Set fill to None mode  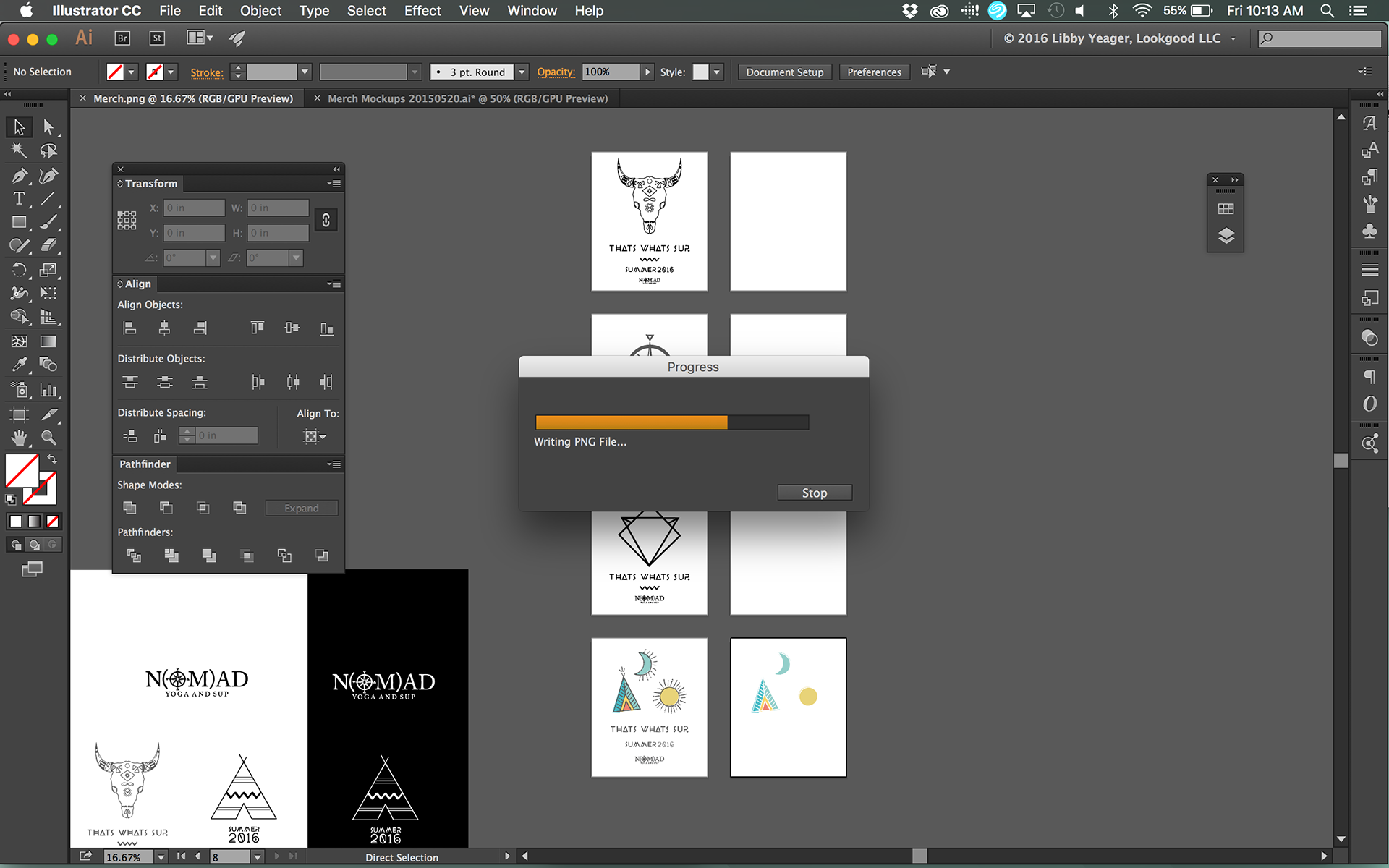click(x=53, y=522)
